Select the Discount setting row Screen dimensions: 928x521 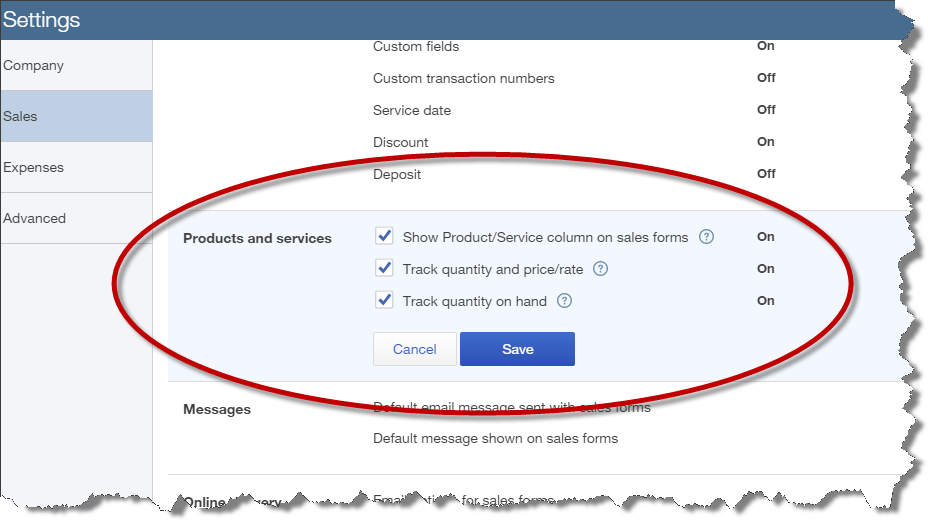point(401,142)
